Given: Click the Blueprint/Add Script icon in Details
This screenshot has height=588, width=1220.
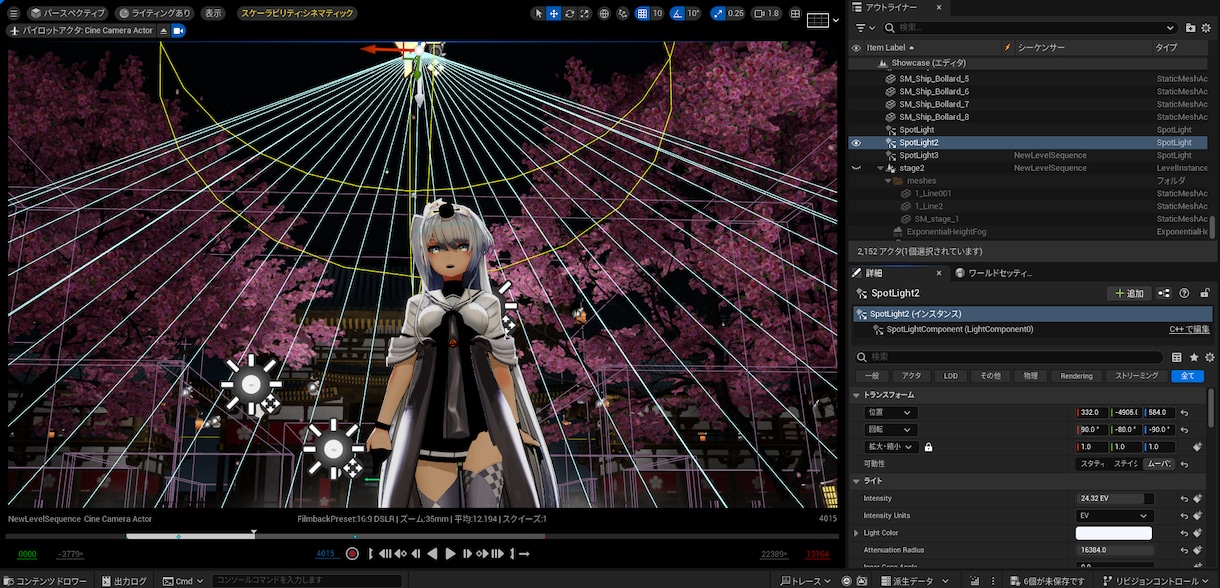Looking at the screenshot, I should click(x=1164, y=293).
